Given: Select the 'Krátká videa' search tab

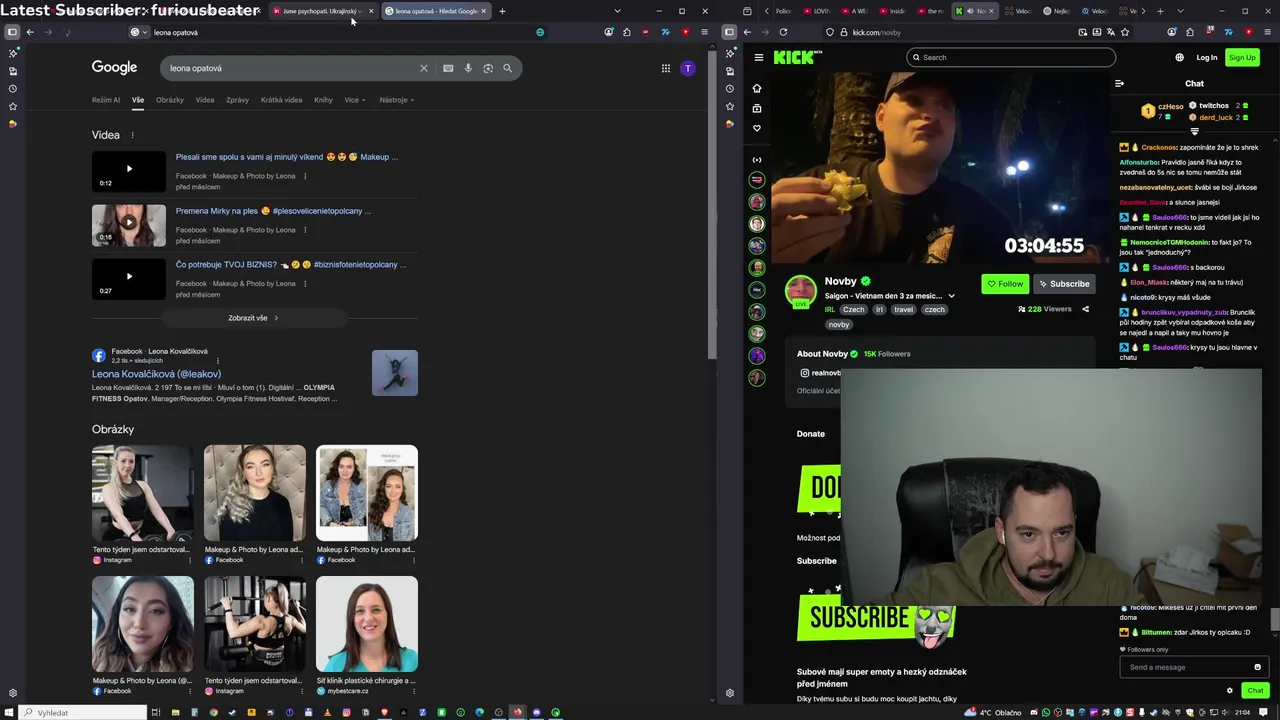Looking at the screenshot, I should click(281, 100).
